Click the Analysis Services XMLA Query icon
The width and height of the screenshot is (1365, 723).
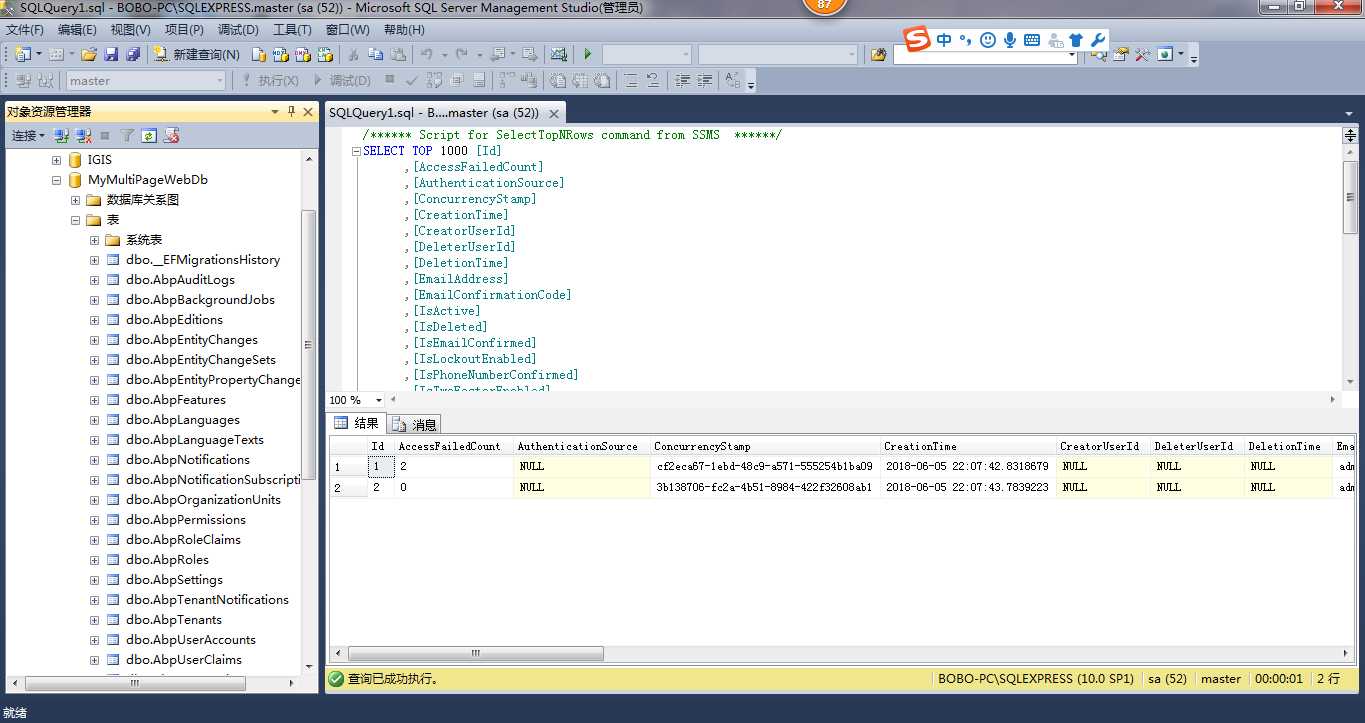pos(325,54)
